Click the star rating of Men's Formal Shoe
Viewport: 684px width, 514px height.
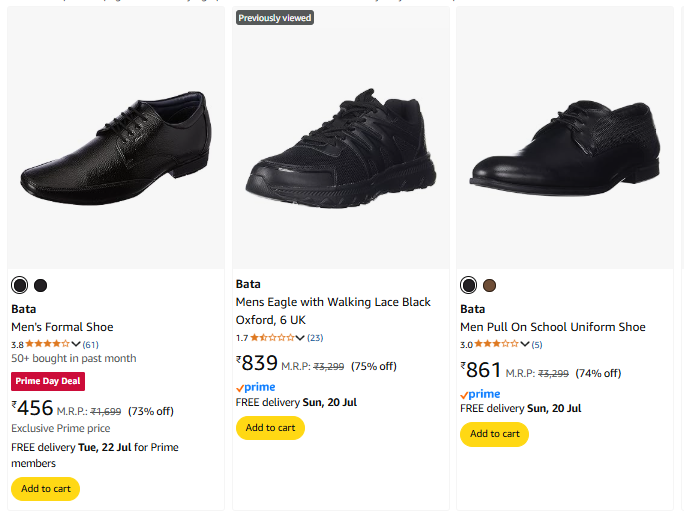coord(47,344)
